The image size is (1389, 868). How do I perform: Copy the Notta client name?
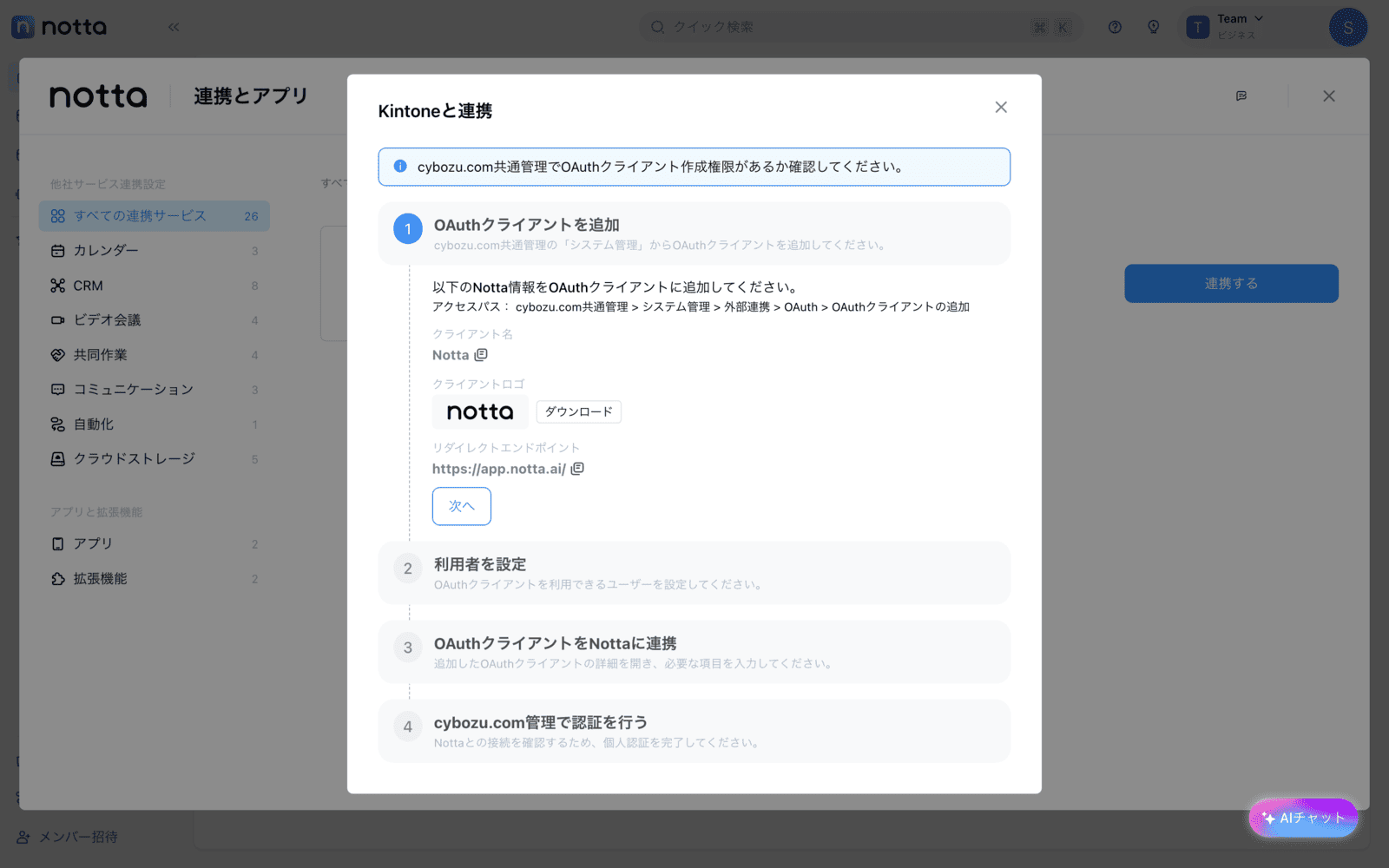pyautogui.click(x=481, y=355)
